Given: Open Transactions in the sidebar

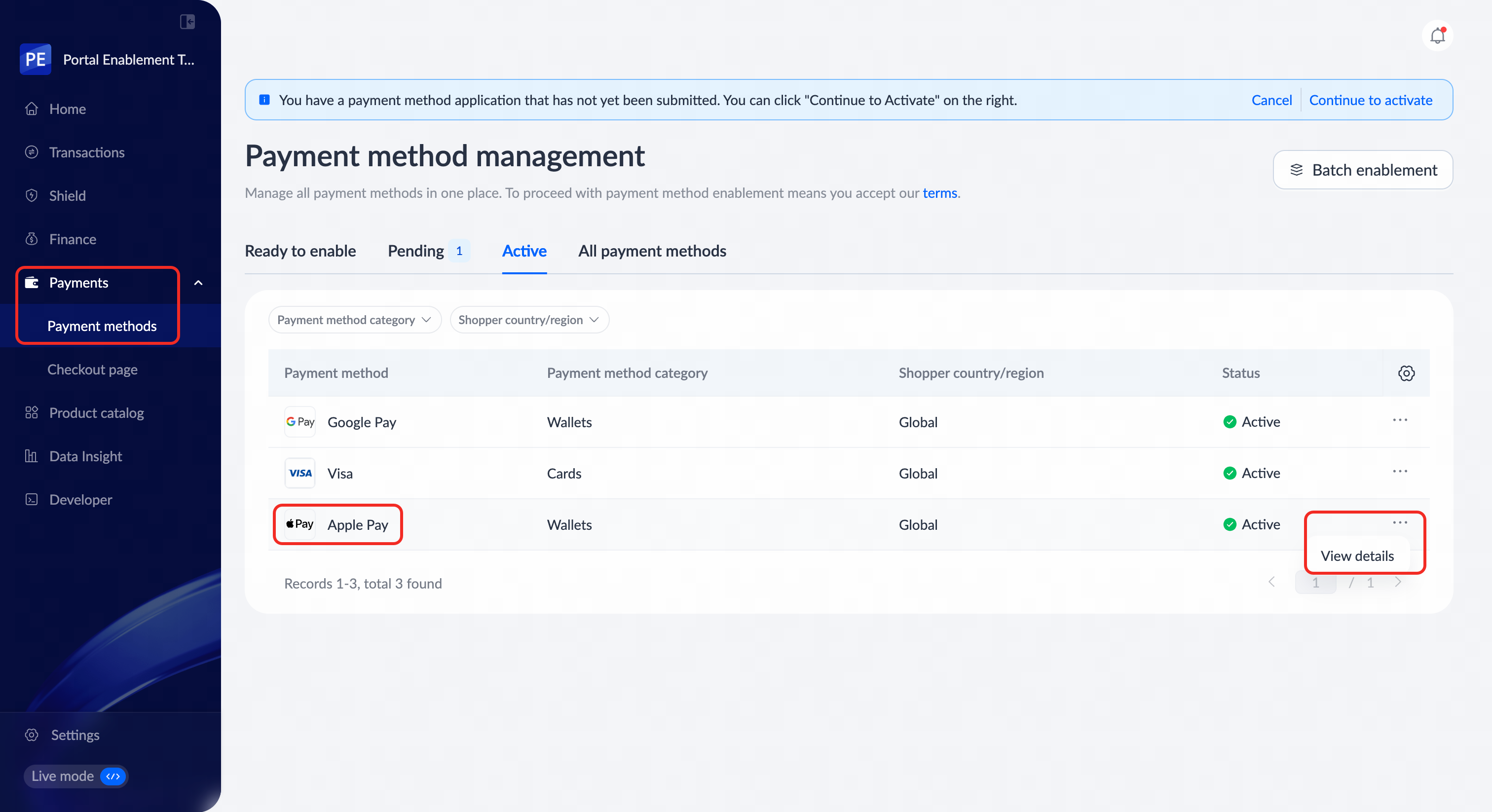Looking at the screenshot, I should click(x=87, y=152).
